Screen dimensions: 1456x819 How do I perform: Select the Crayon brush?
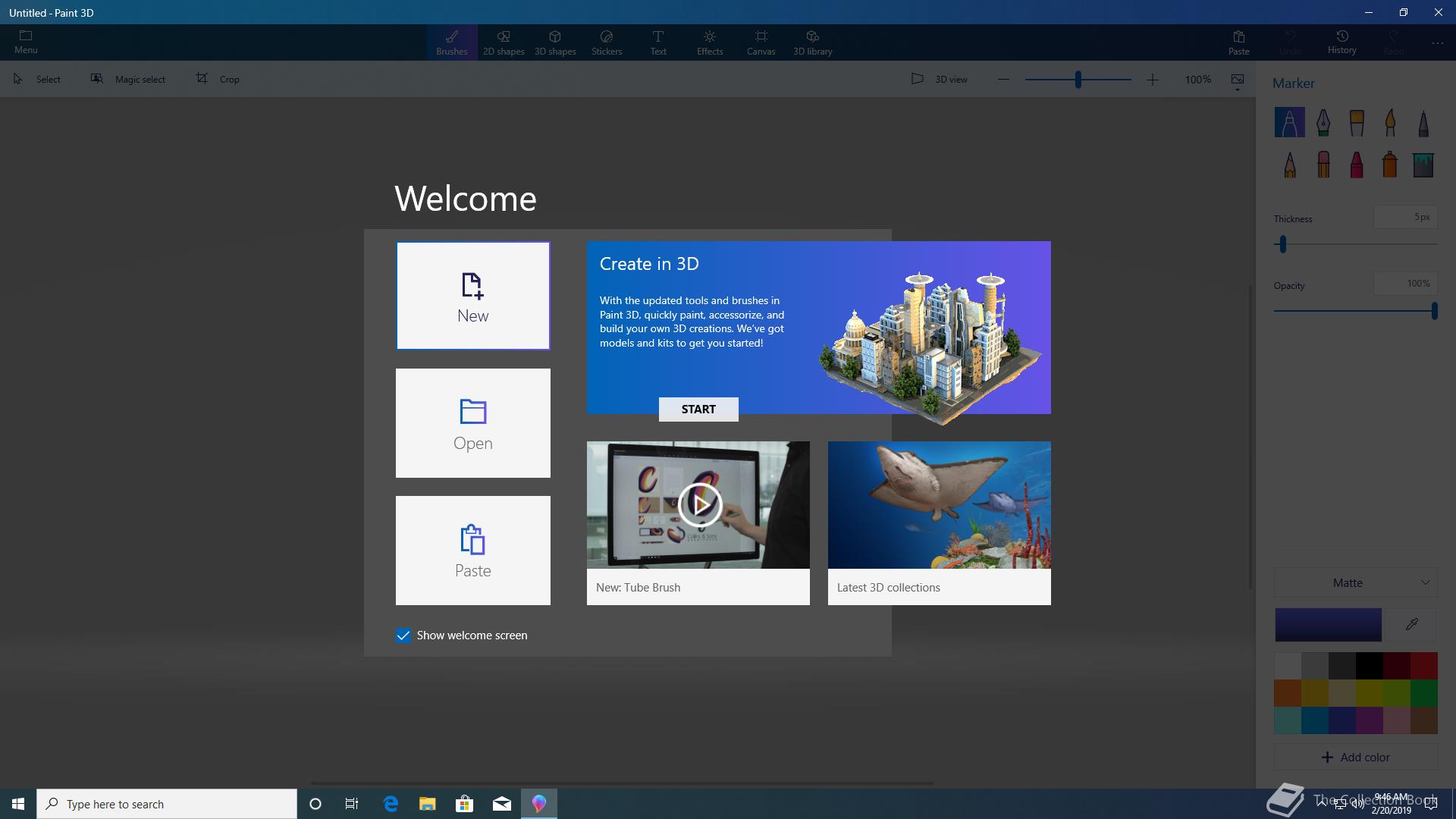click(1357, 164)
